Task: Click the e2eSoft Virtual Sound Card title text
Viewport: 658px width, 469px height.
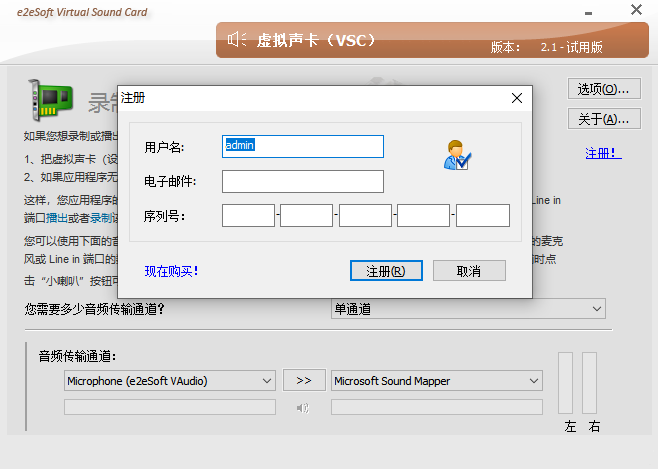Action: pos(82,12)
